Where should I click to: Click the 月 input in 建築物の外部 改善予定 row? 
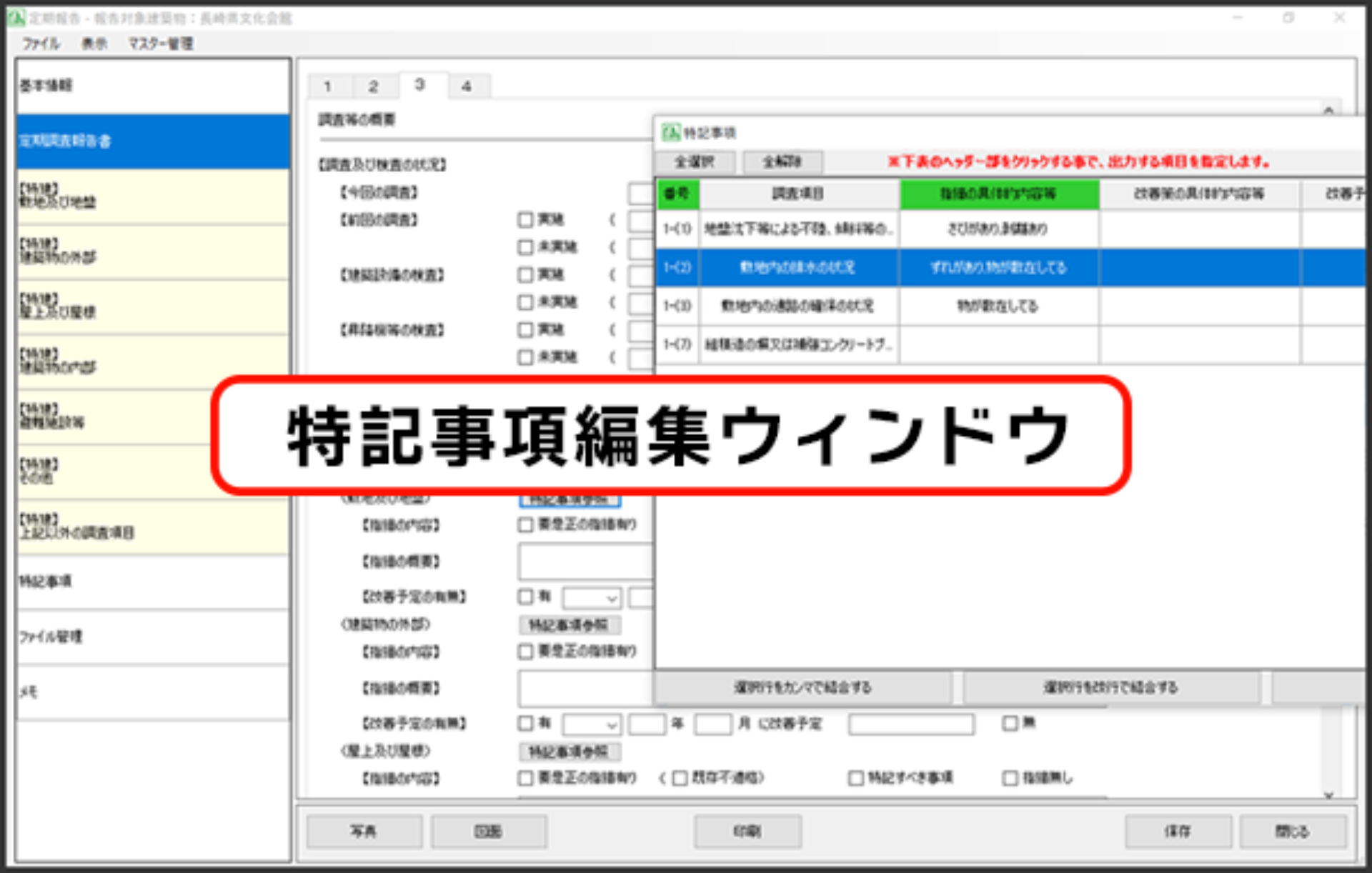(x=713, y=724)
